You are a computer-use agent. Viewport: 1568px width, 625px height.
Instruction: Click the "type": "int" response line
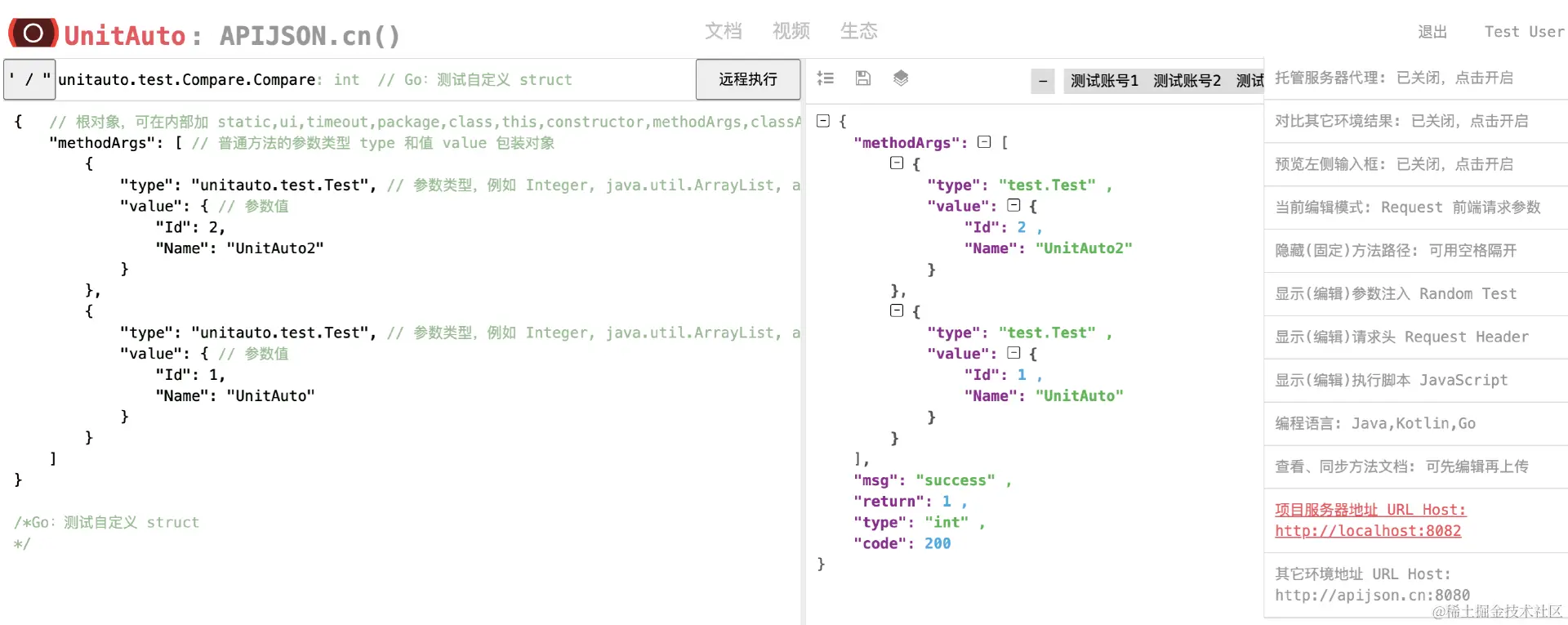(919, 522)
